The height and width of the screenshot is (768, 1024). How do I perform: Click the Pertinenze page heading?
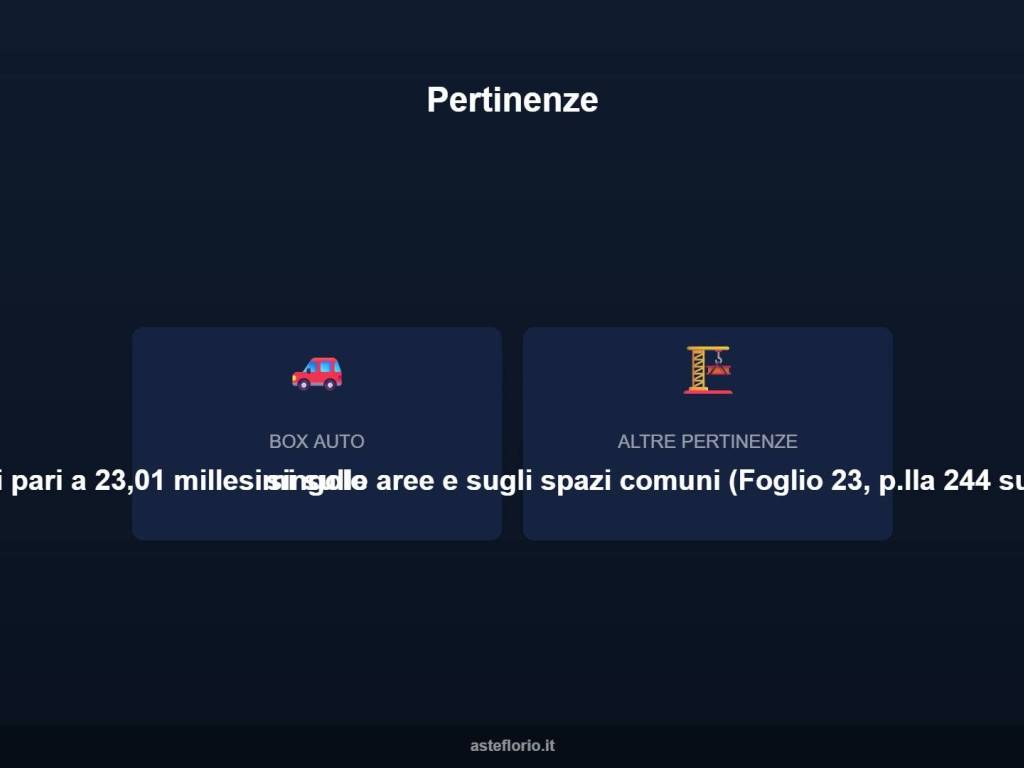[x=513, y=100]
